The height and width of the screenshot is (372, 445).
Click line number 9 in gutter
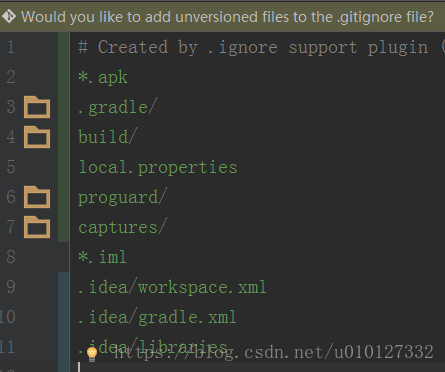[x=11, y=287]
